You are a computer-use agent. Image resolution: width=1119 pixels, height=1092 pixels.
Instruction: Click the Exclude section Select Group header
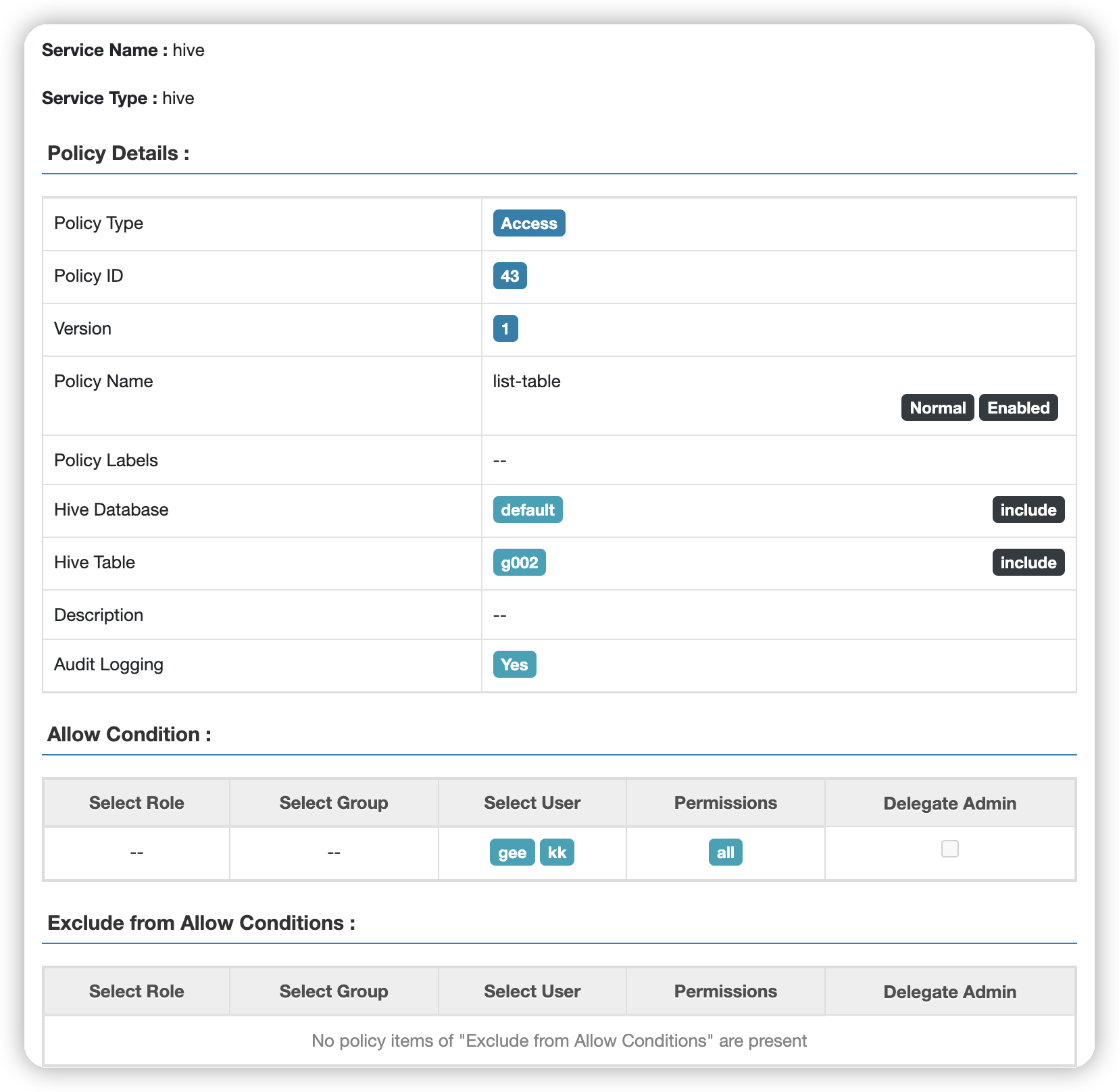click(334, 991)
